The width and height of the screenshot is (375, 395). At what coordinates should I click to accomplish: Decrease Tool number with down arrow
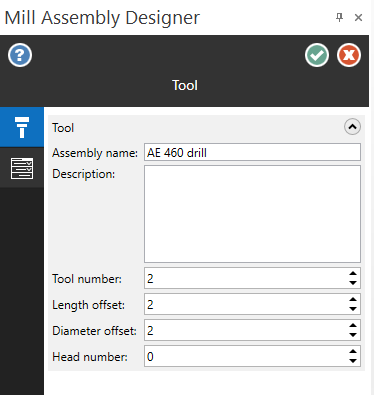tap(353, 283)
